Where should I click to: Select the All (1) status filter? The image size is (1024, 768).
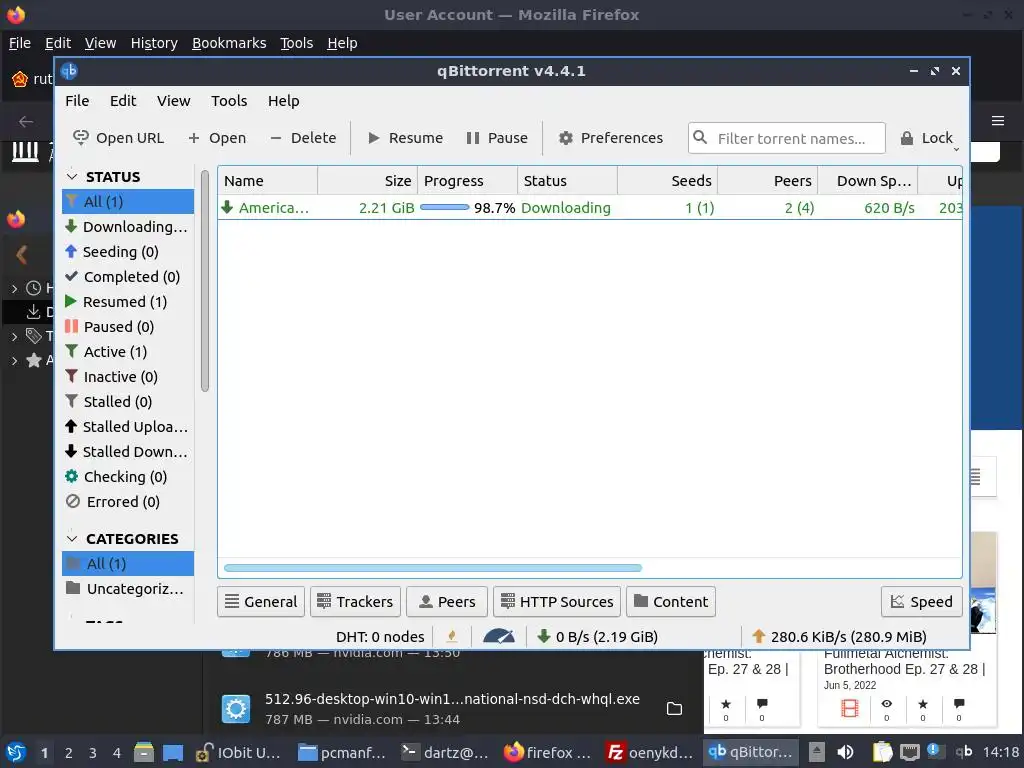[128, 201]
